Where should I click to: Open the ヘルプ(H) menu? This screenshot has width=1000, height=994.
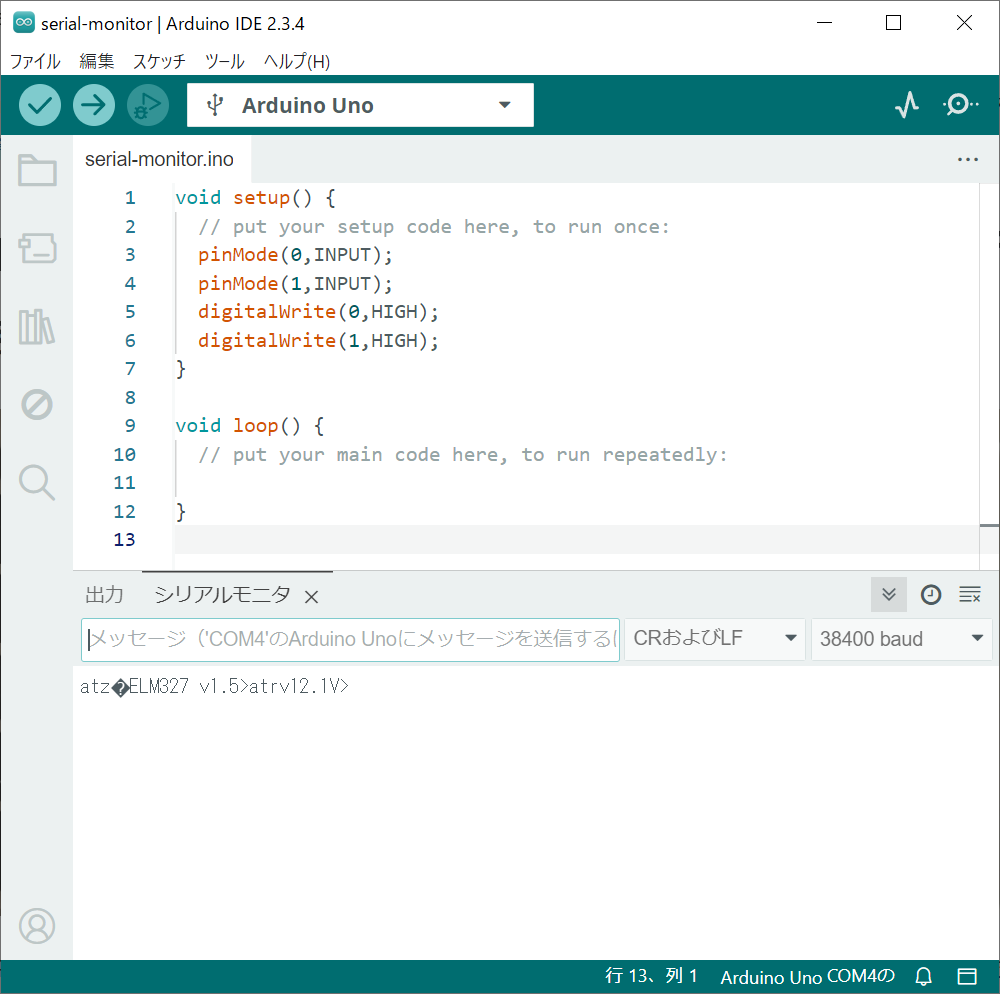pos(297,61)
